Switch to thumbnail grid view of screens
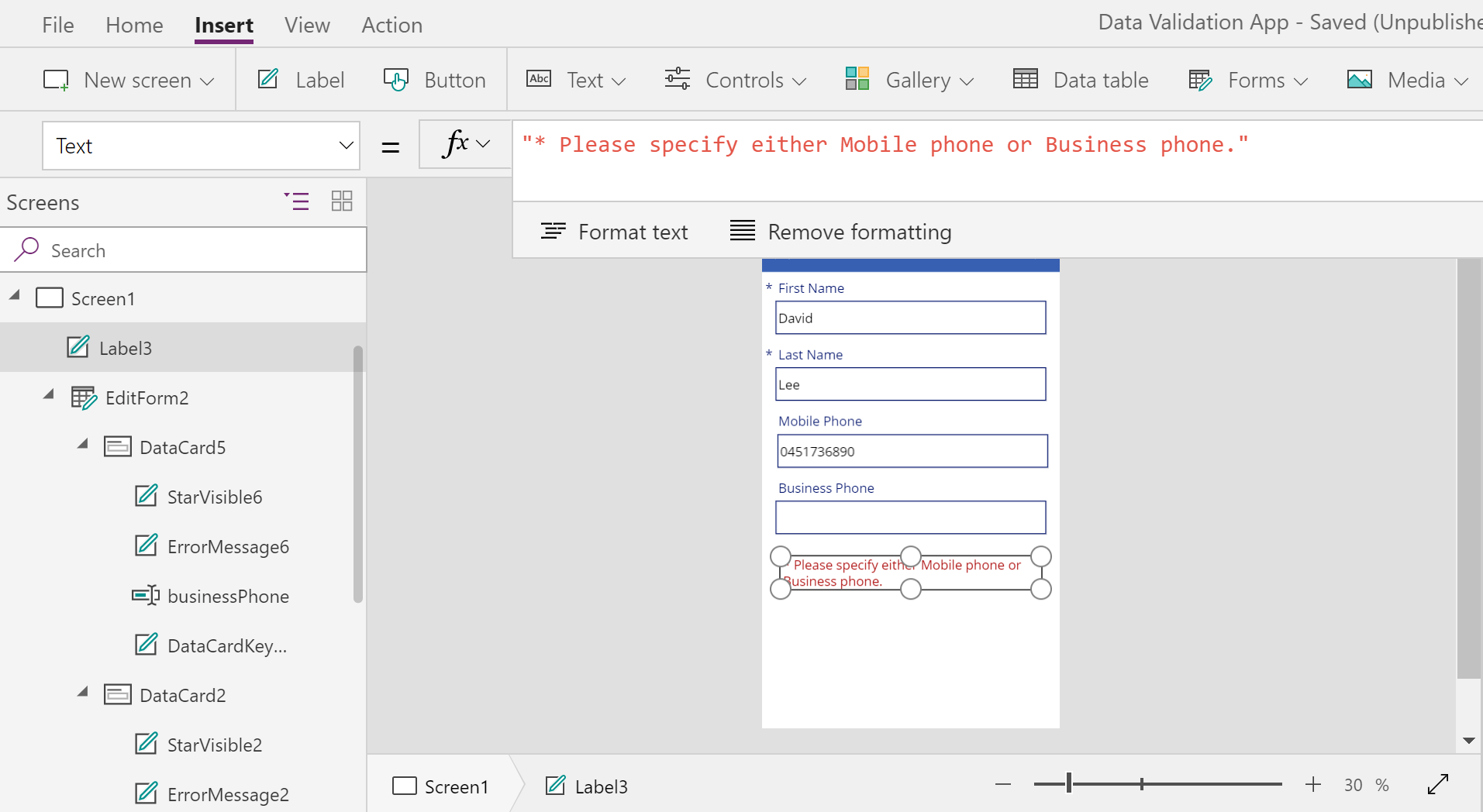Image resolution: width=1483 pixels, height=812 pixels. pyautogui.click(x=342, y=201)
